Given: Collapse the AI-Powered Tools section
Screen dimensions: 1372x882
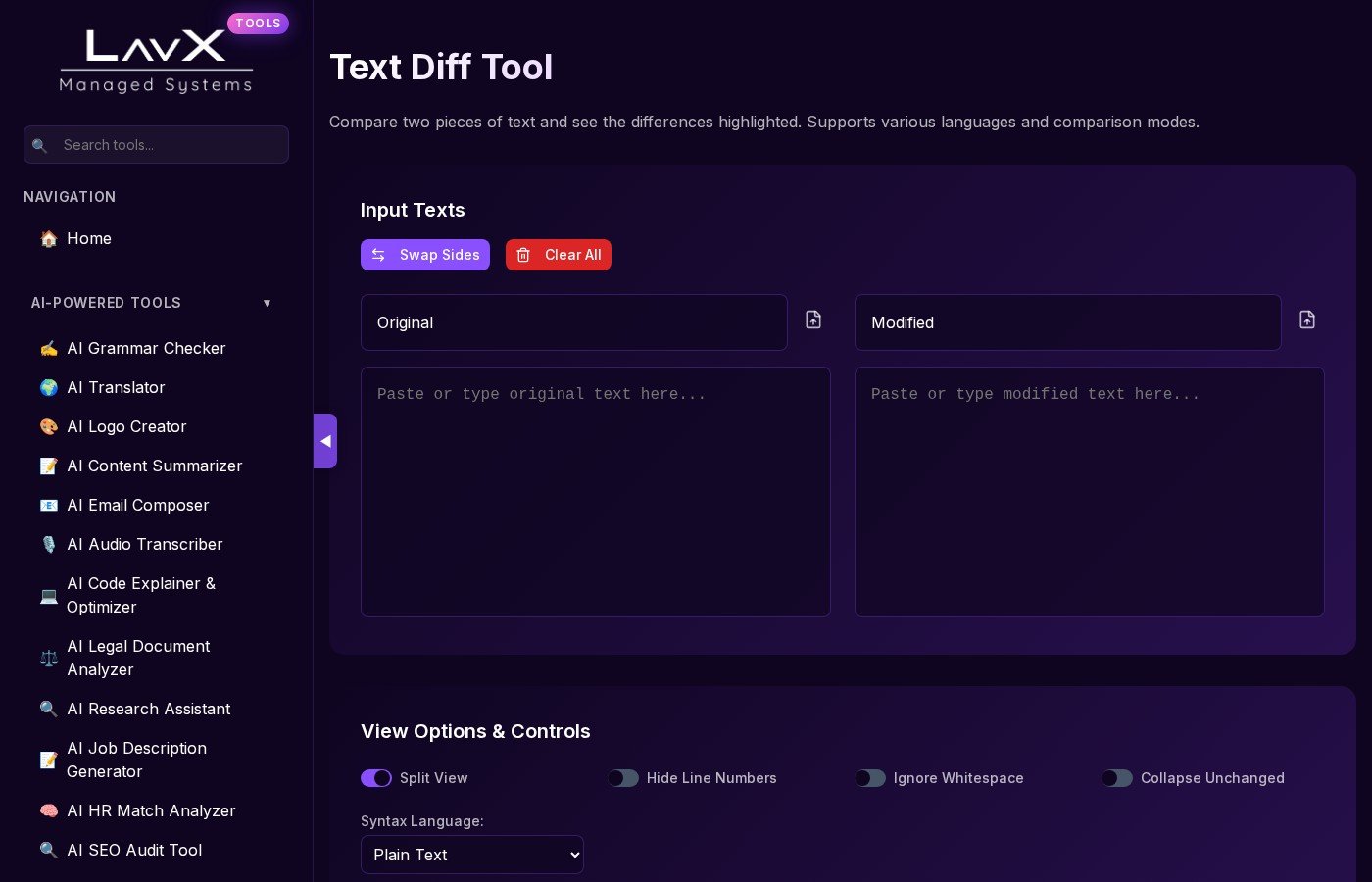Looking at the screenshot, I should pos(267,303).
